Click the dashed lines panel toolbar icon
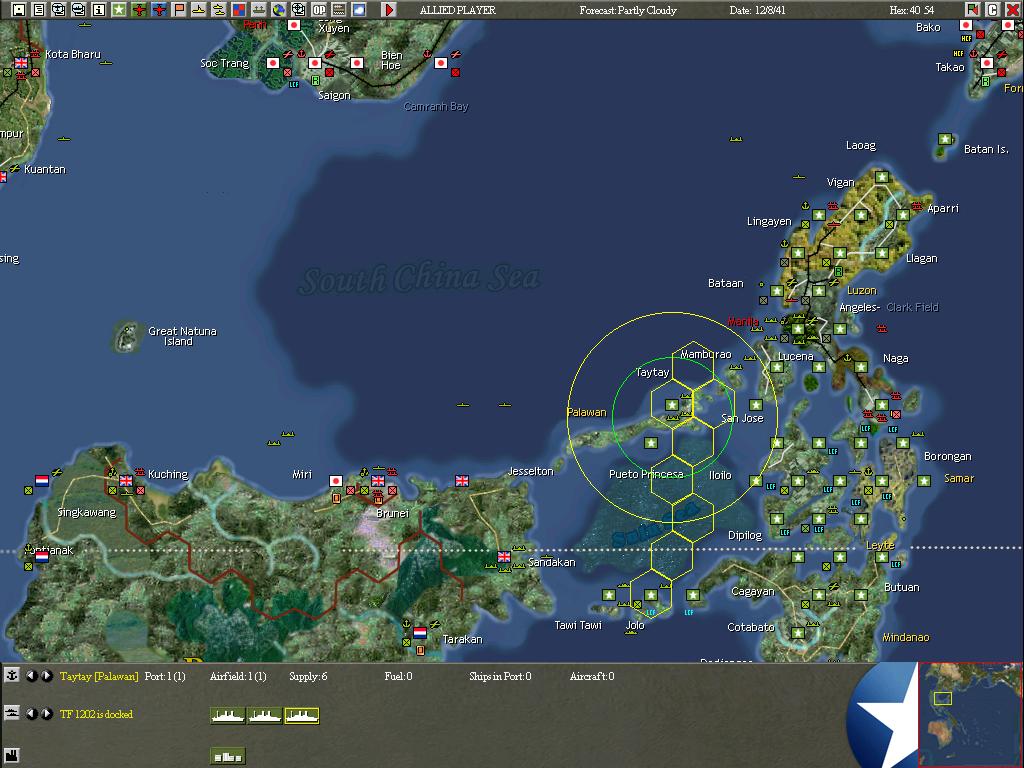Image resolution: width=1024 pixels, height=768 pixels. pyautogui.click(x=339, y=9)
